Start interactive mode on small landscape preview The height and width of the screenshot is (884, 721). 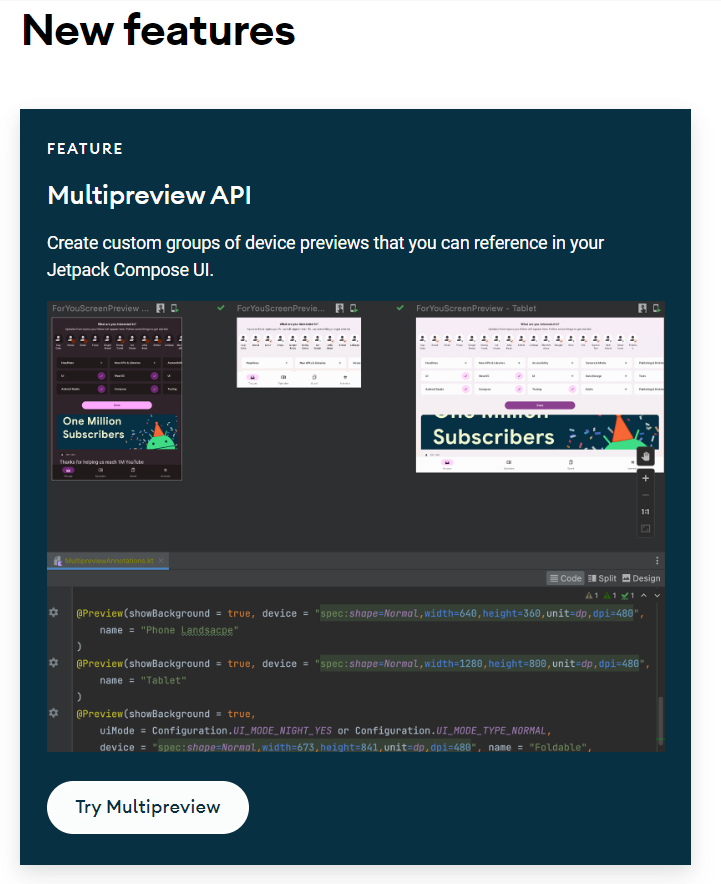point(339,308)
